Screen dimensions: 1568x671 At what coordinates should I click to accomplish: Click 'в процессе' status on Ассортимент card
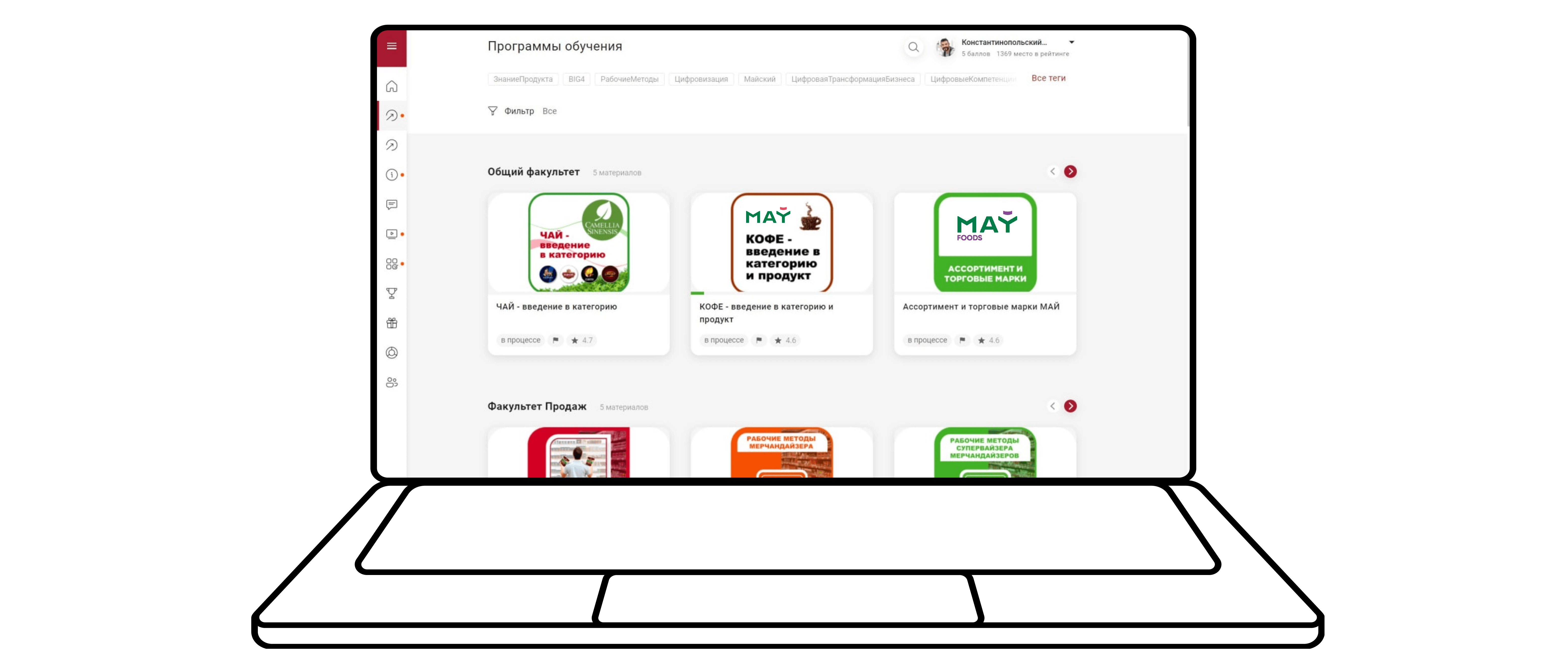(x=927, y=340)
